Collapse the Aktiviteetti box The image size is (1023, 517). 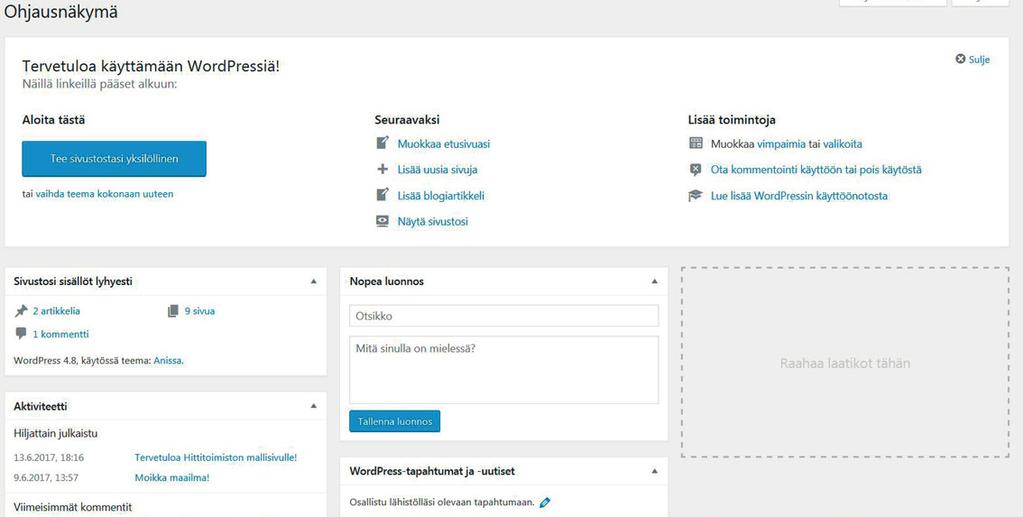point(313,406)
